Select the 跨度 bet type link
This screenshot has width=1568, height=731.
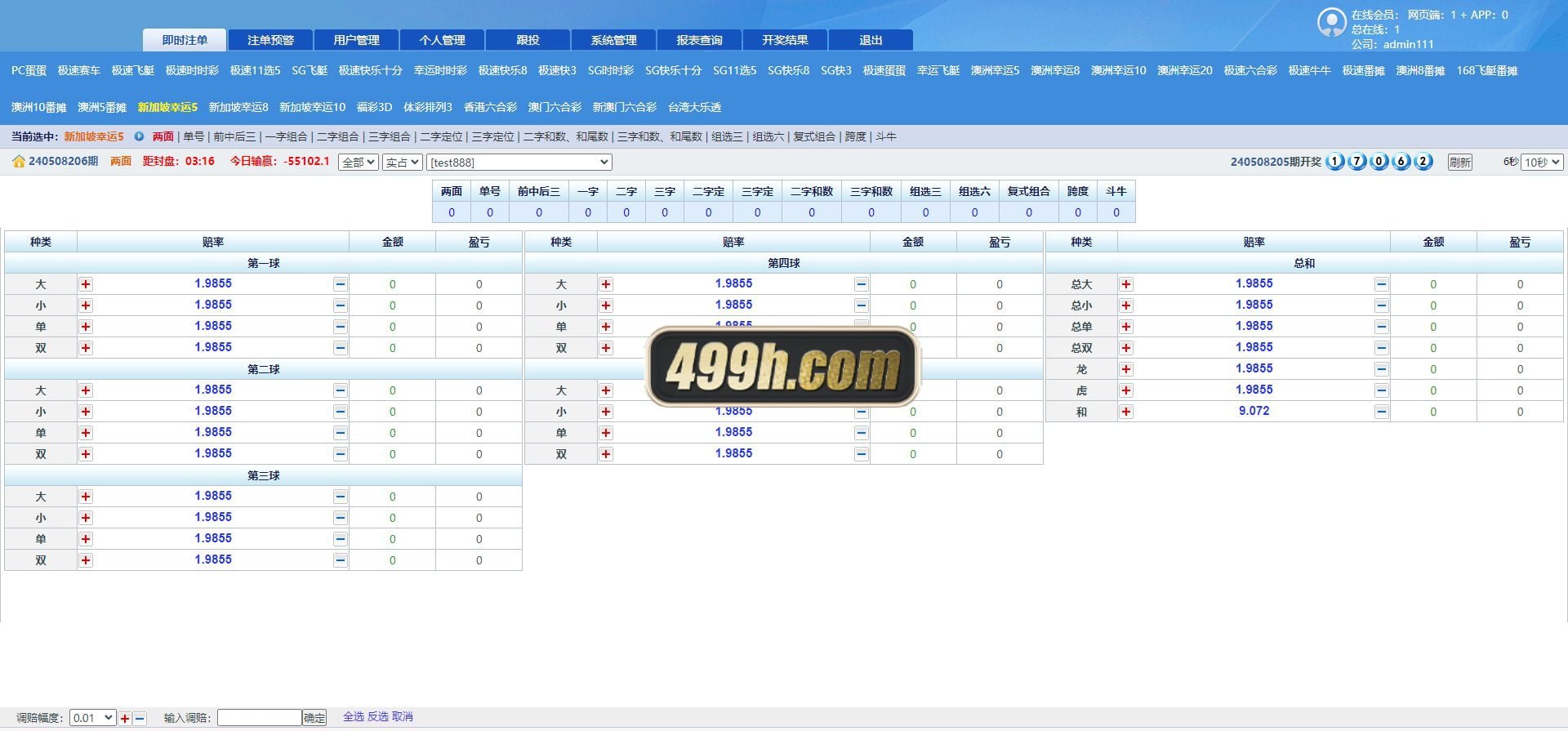(856, 137)
